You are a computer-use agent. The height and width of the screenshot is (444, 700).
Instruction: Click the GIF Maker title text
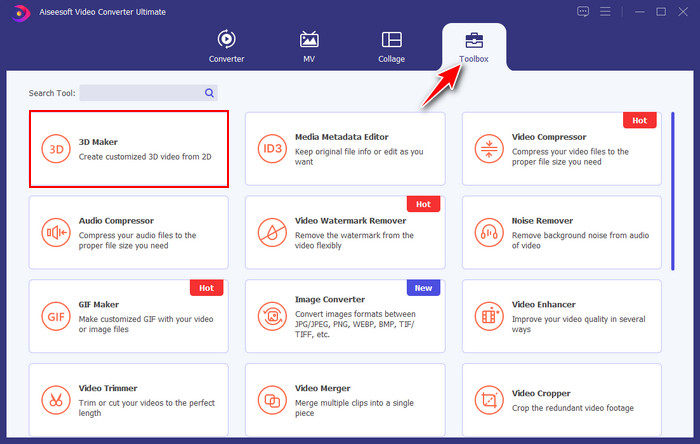click(x=99, y=304)
